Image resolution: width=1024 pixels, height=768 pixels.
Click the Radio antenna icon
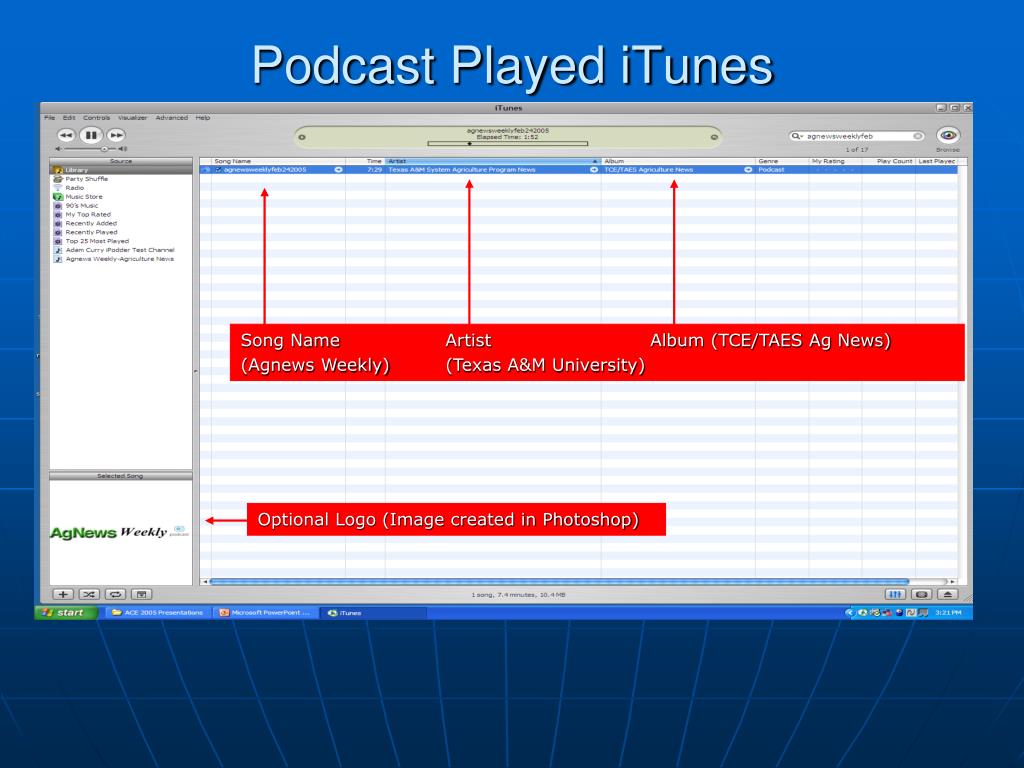tap(57, 188)
